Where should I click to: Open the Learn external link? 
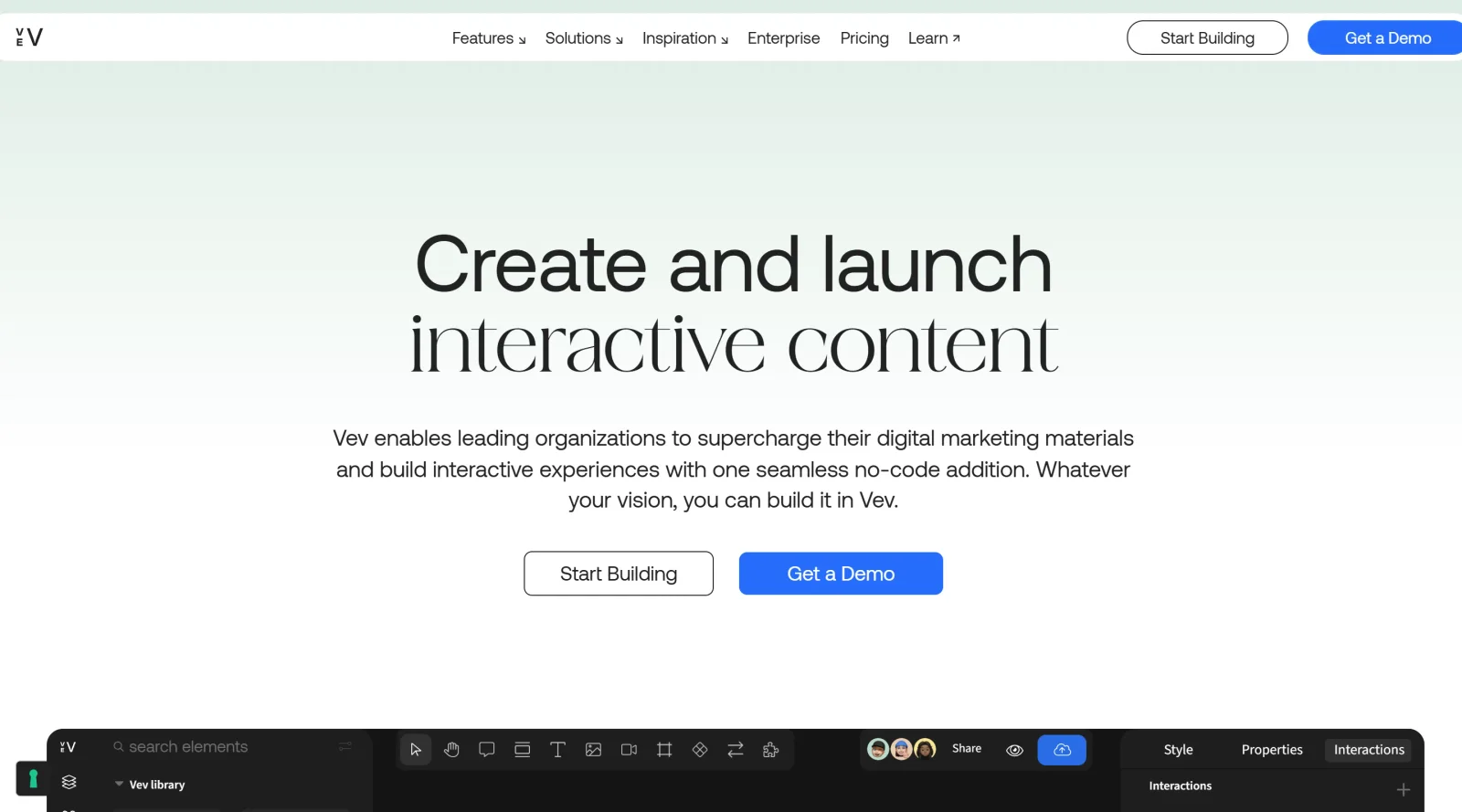(934, 38)
